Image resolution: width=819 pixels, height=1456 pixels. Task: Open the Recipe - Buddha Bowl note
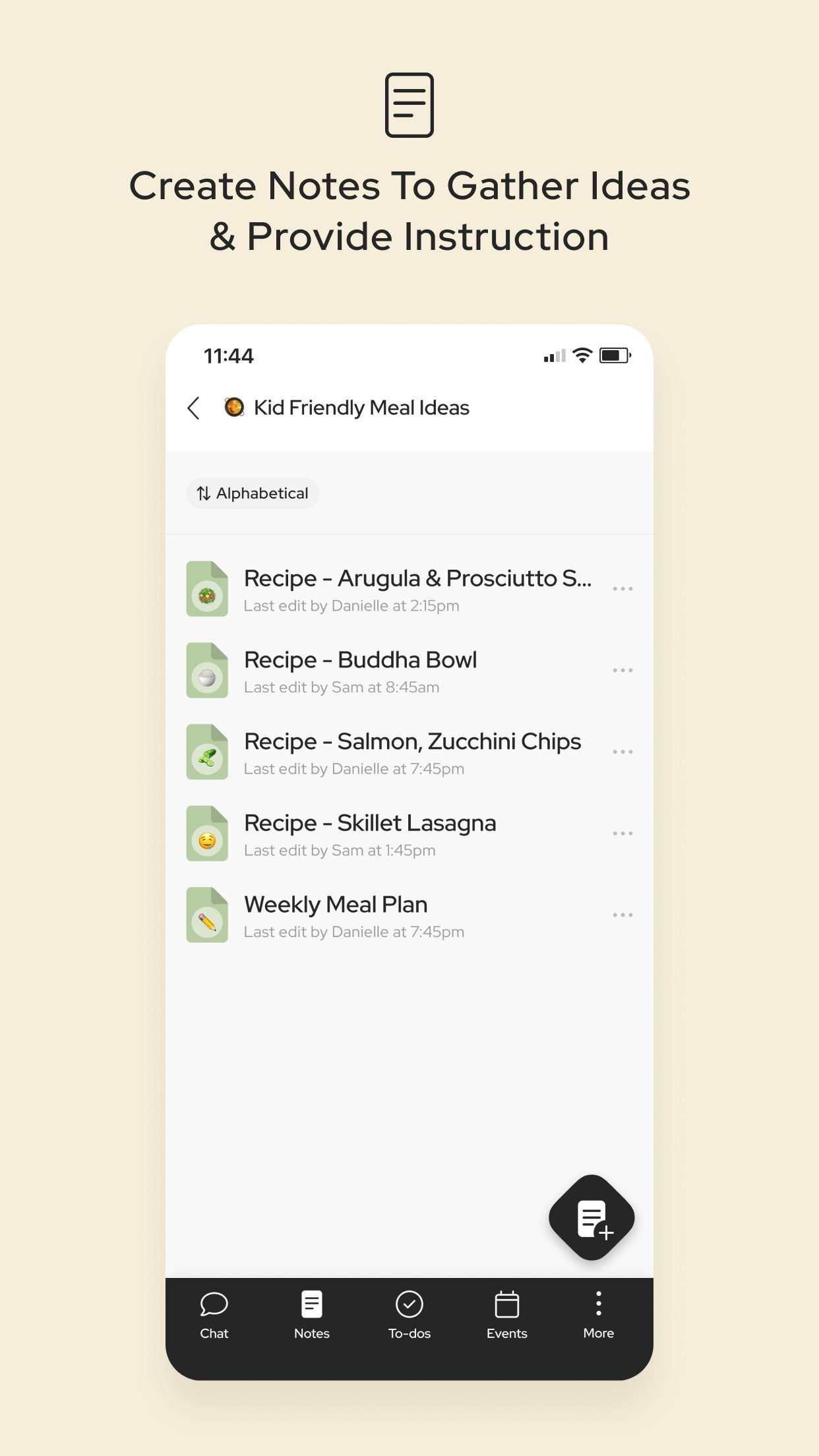(x=409, y=671)
